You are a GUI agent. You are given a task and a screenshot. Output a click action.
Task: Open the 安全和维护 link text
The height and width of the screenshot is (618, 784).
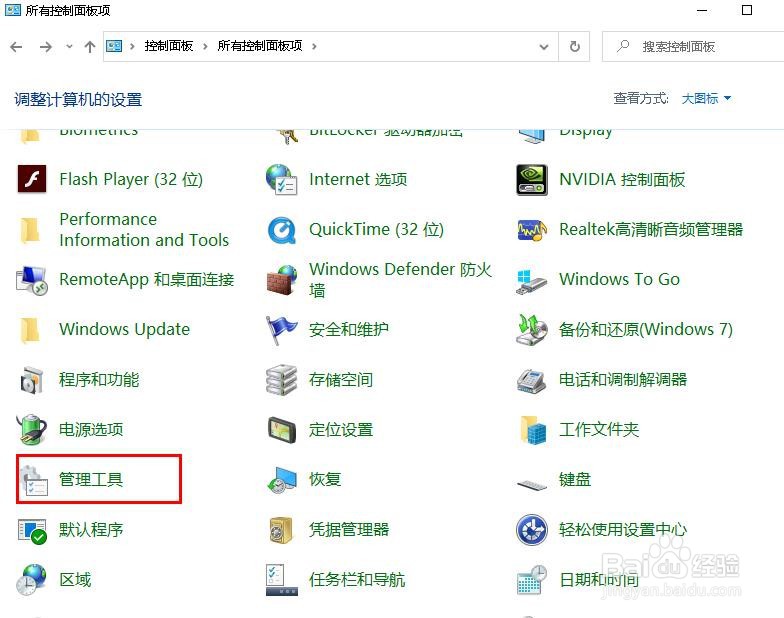click(348, 330)
